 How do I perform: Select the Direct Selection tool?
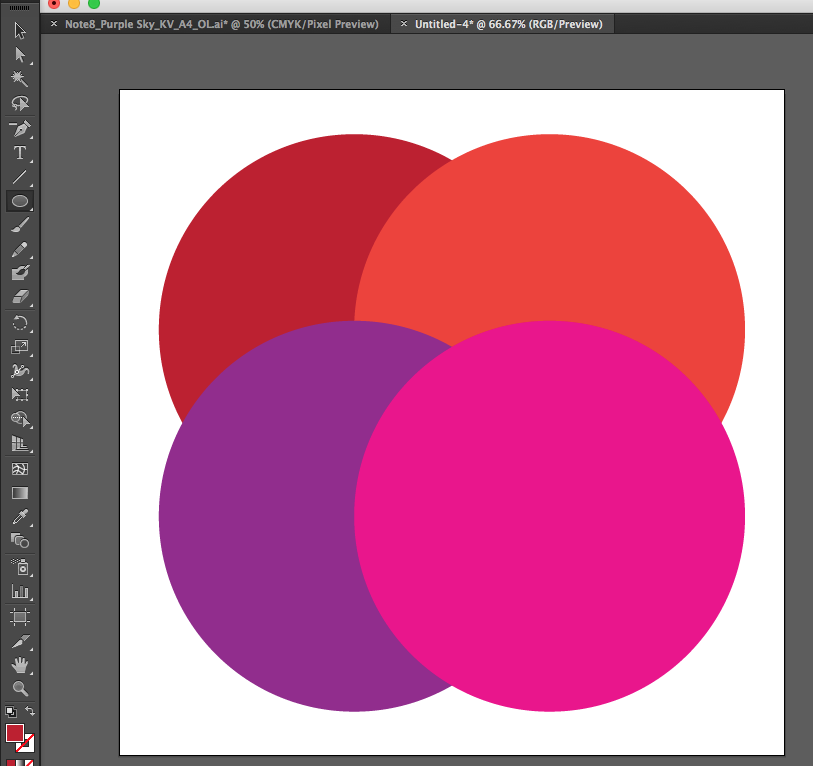point(20,54)
